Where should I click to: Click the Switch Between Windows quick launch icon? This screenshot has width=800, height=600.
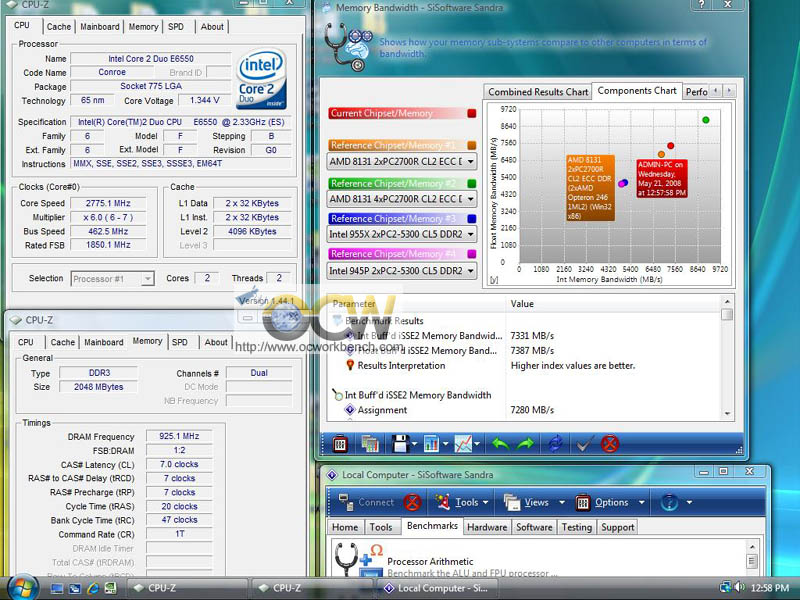pos(74,588)
